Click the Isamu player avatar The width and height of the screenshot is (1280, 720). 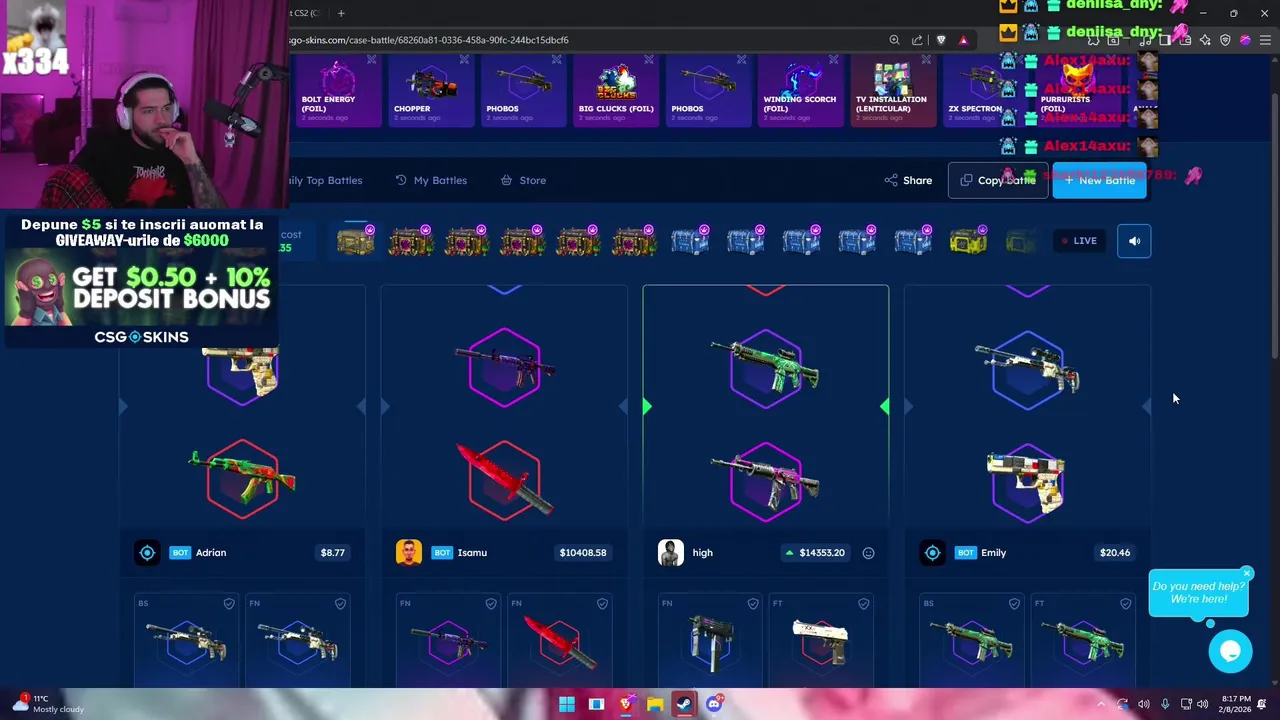click(x=408, y=552)
